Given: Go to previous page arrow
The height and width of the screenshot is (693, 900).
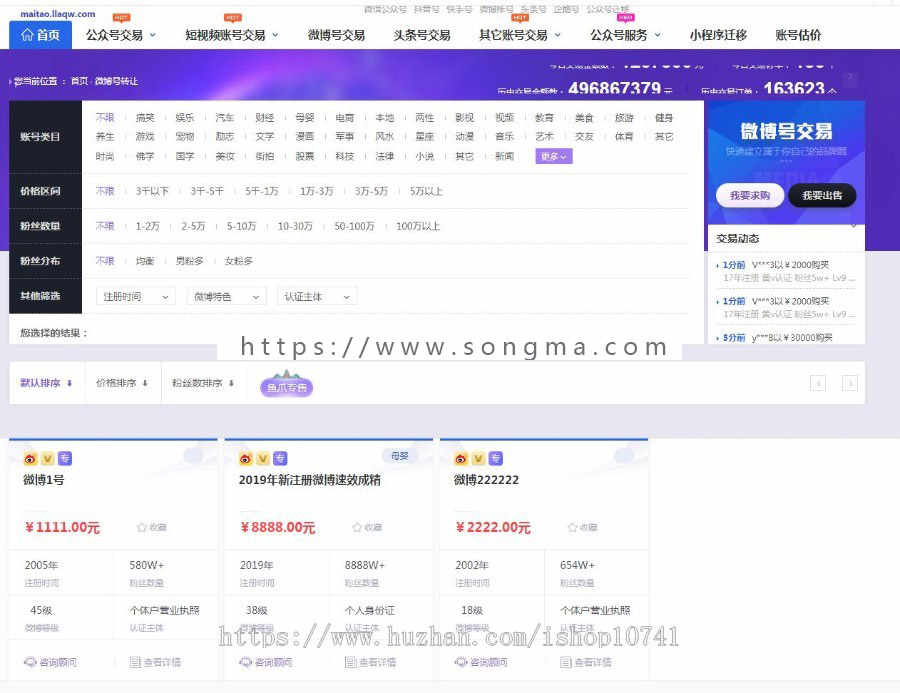Looking at the screenshot, I should [818, 383].
